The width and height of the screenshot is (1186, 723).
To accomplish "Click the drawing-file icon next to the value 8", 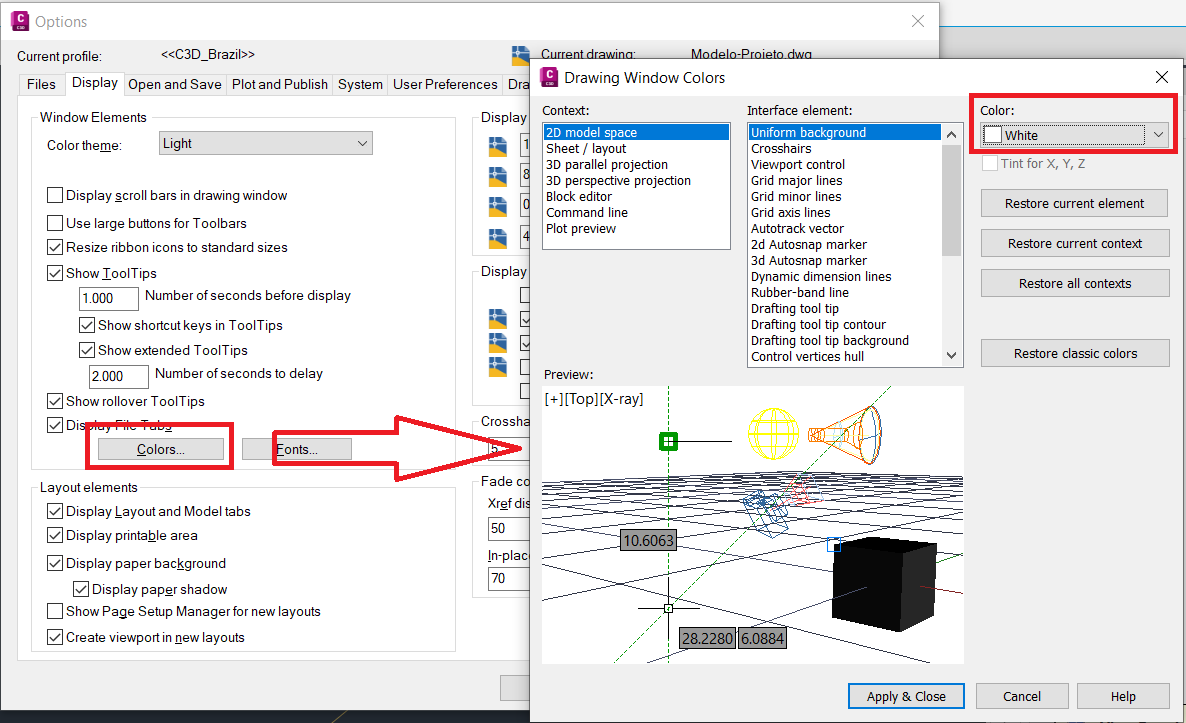I will tap(497, 173).
